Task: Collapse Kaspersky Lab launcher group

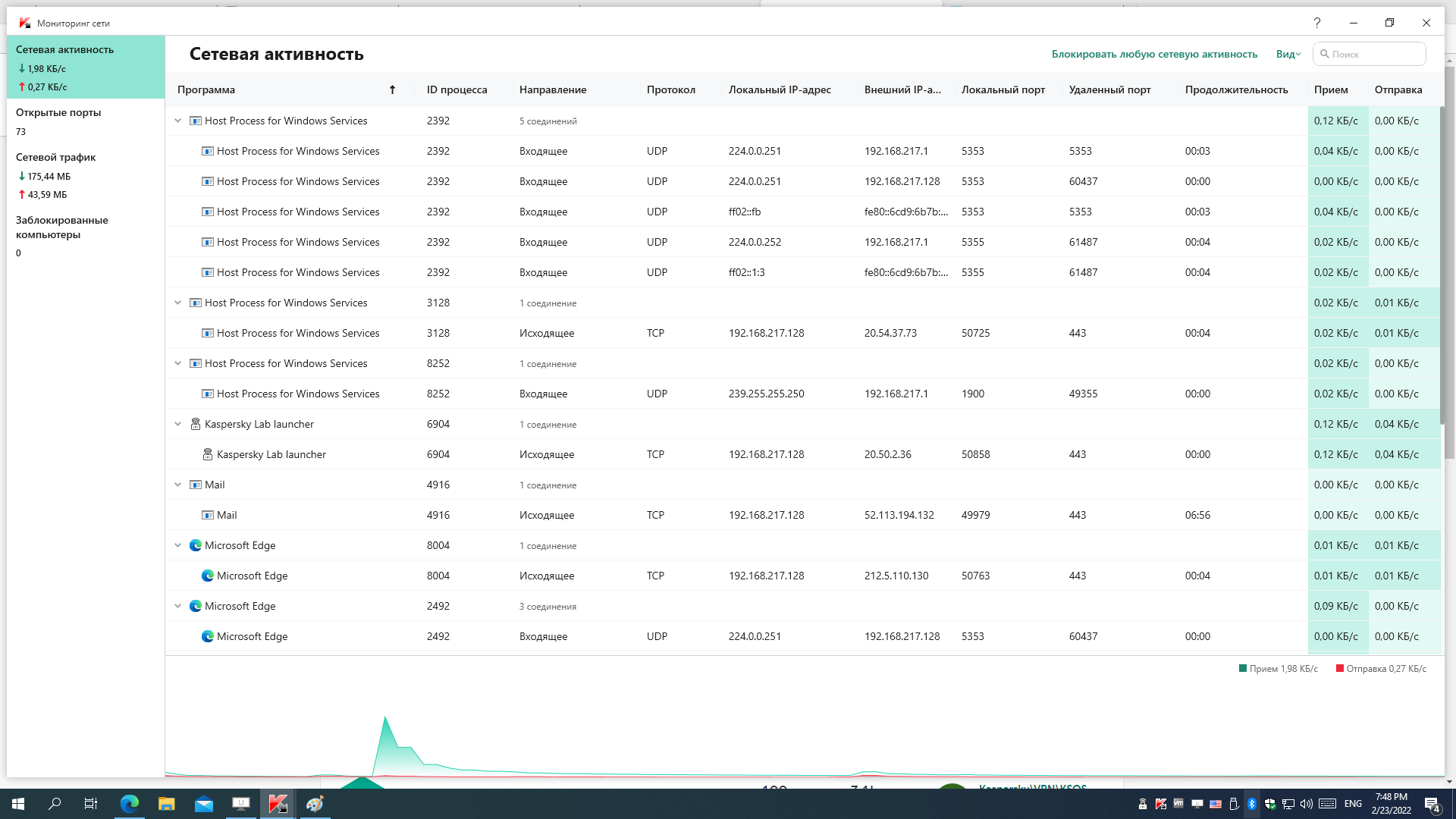Action: tap(178, 424)
